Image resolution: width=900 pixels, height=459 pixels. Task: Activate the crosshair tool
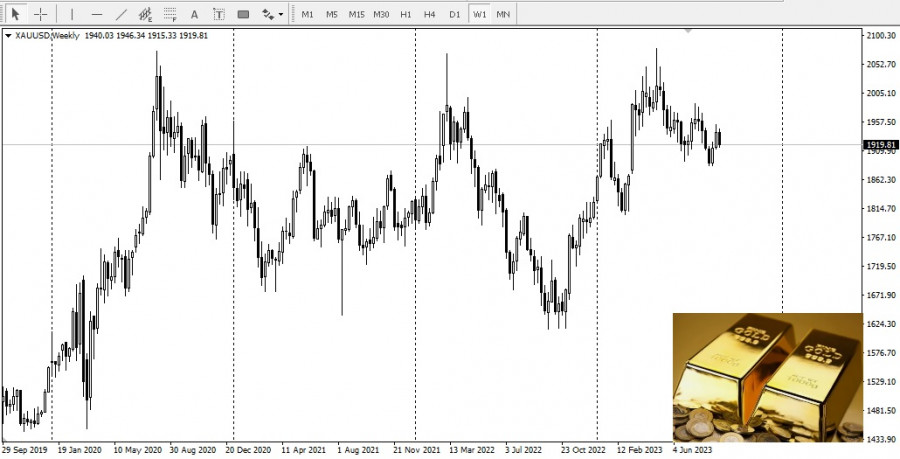[40, 14]
